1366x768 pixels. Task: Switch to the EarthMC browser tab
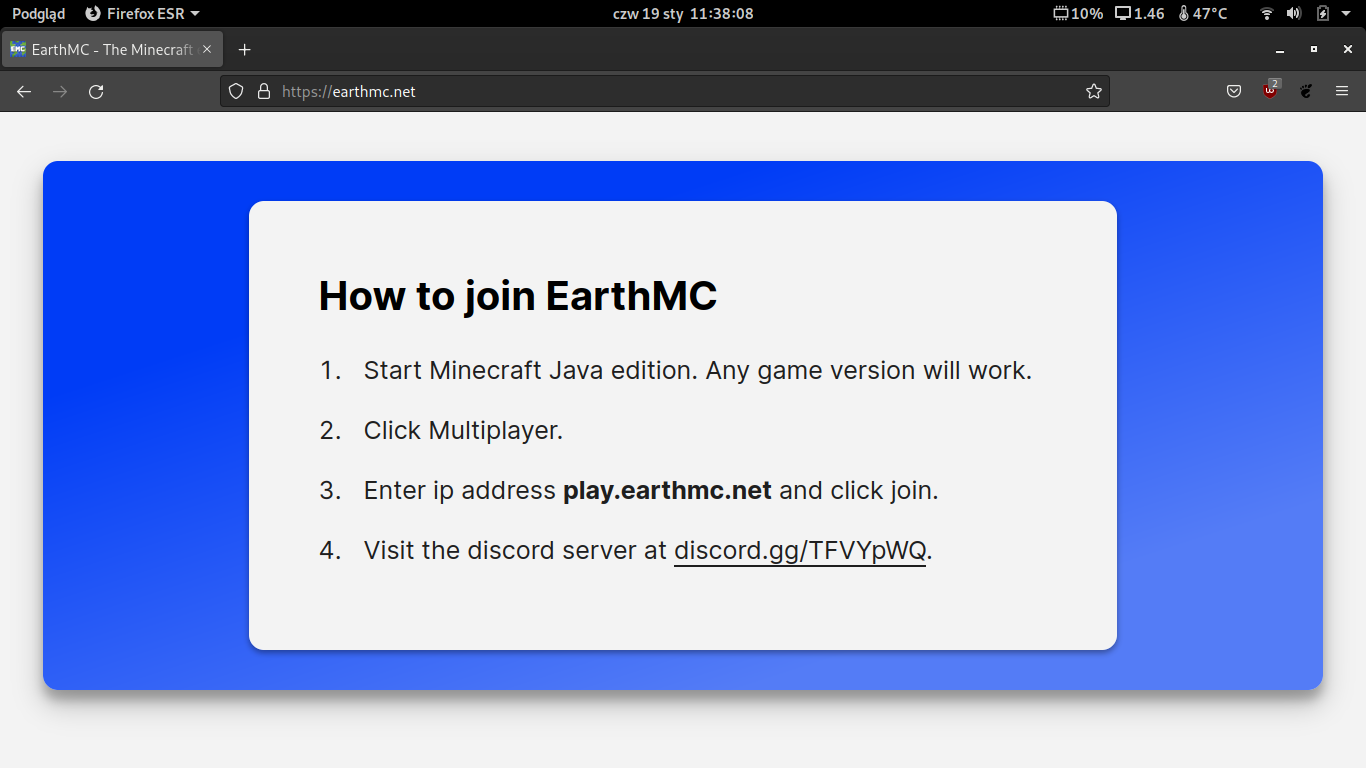105,48
